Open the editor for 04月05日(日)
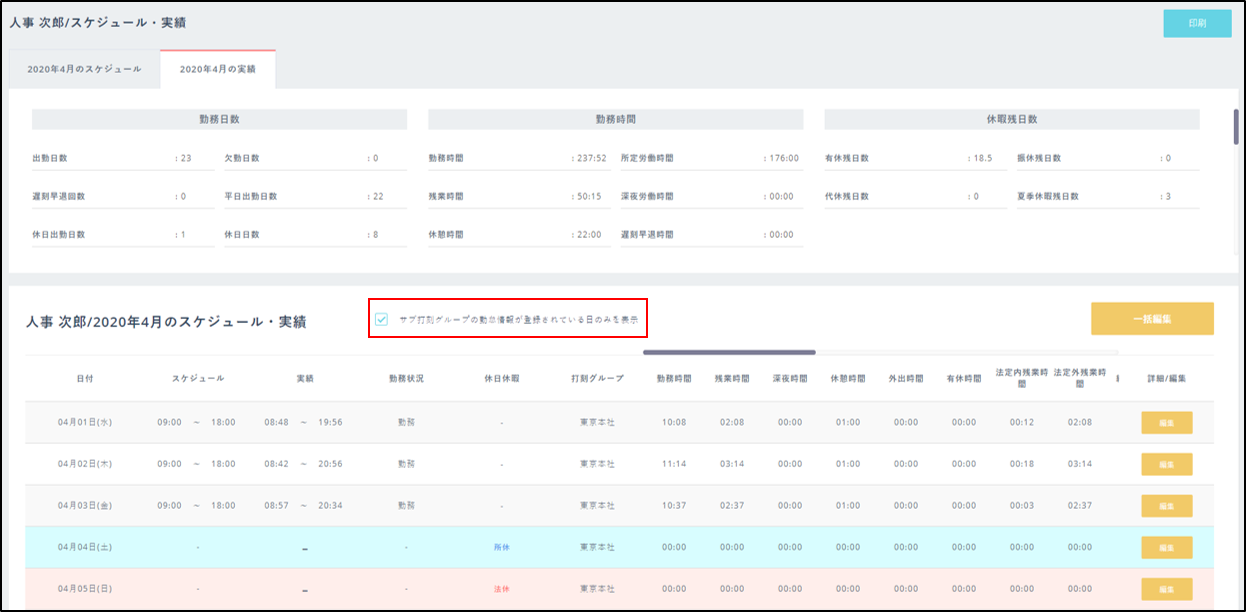 1166,589
